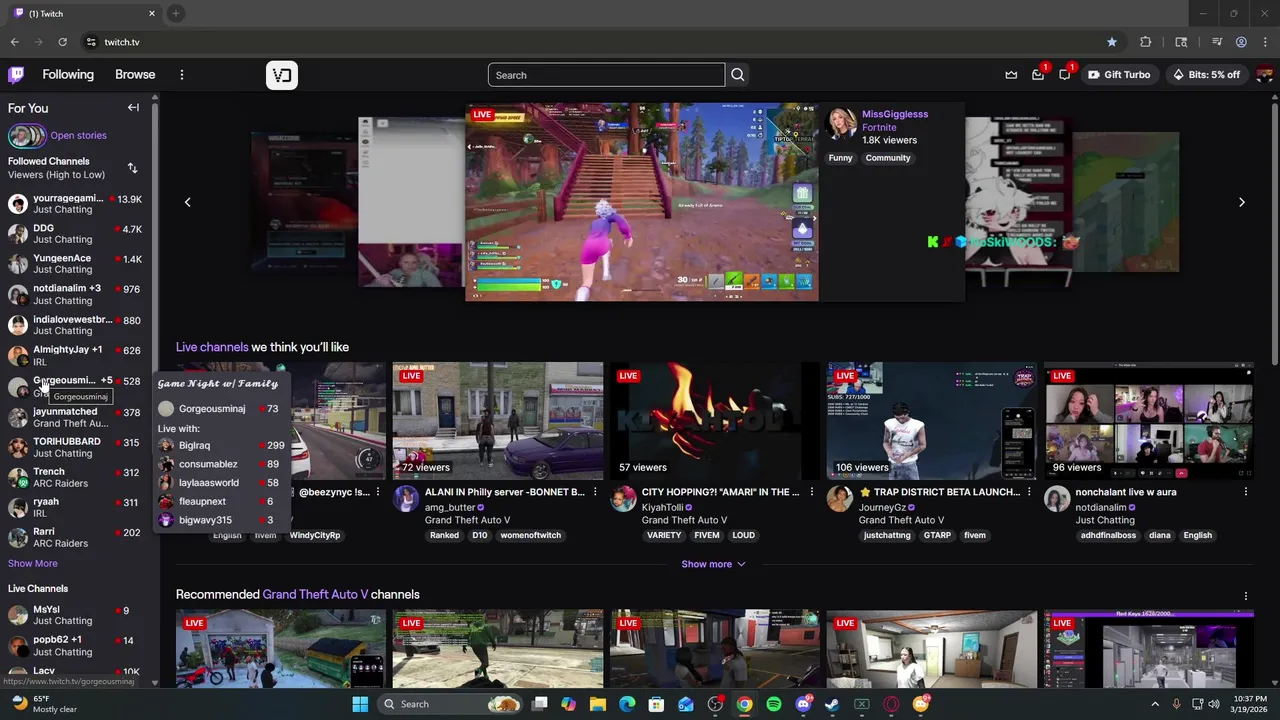Image resolution: width=1280 pixels, height=720 pixels.
Task: Select BigIraq in the hover popup
Action: point(221,446)
